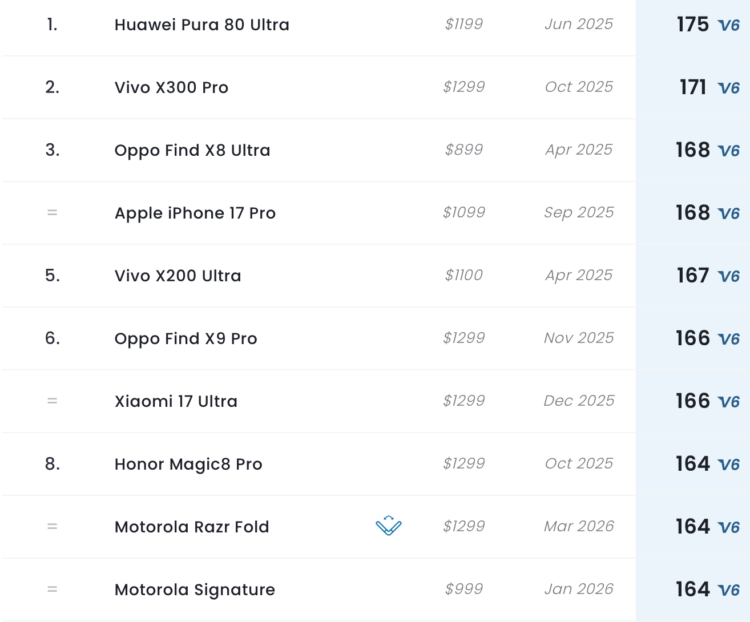Click the V6 icon beside Vivo X300 Pro score

(x=729, y=88)
